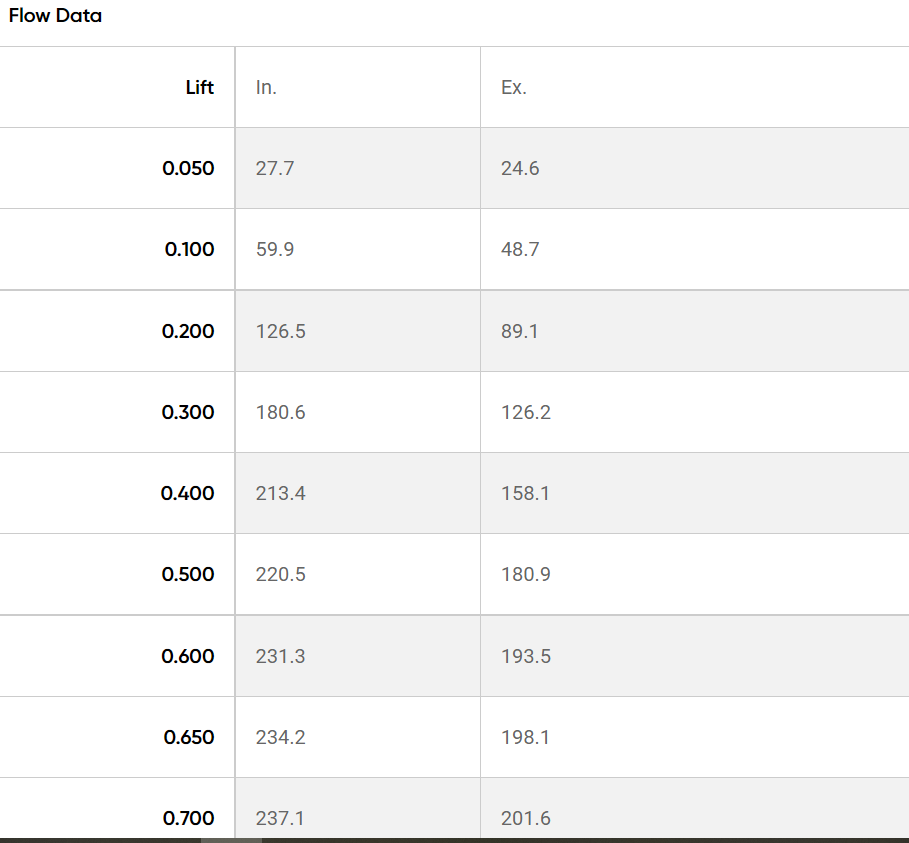Click the 0.300 lift row label

coord(188,412)
